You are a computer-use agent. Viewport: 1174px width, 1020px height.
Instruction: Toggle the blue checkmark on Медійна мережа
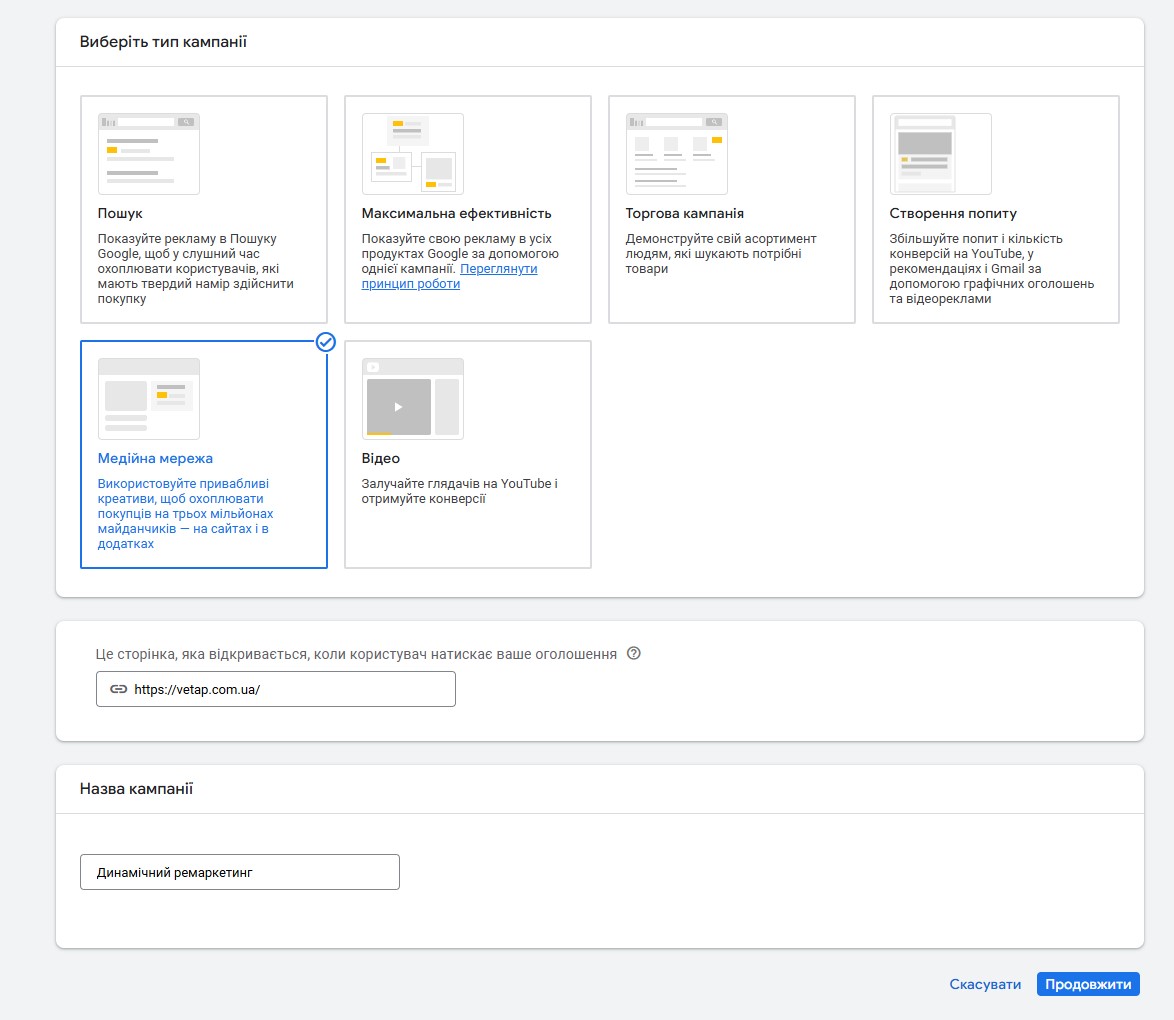click(325, 342)
